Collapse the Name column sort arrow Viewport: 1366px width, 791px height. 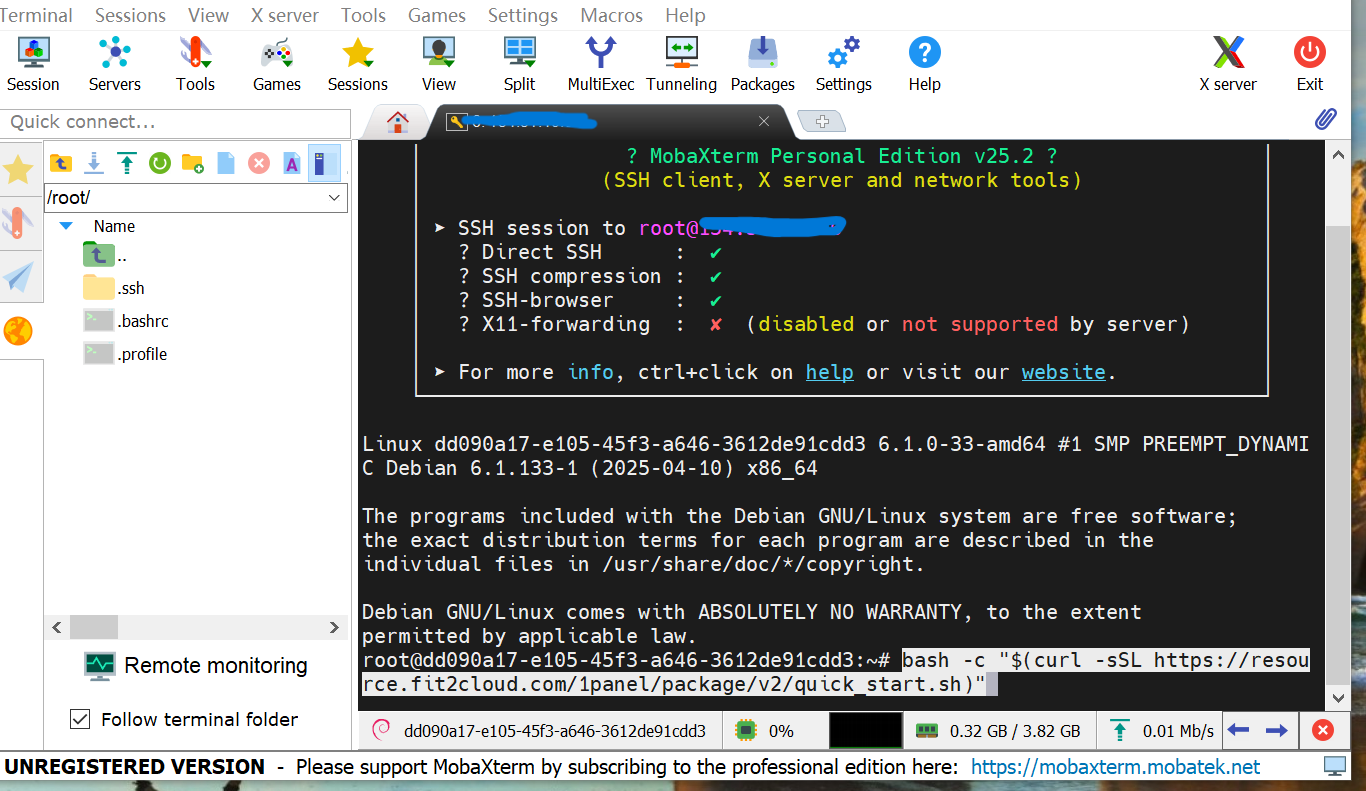coord(66,226)
